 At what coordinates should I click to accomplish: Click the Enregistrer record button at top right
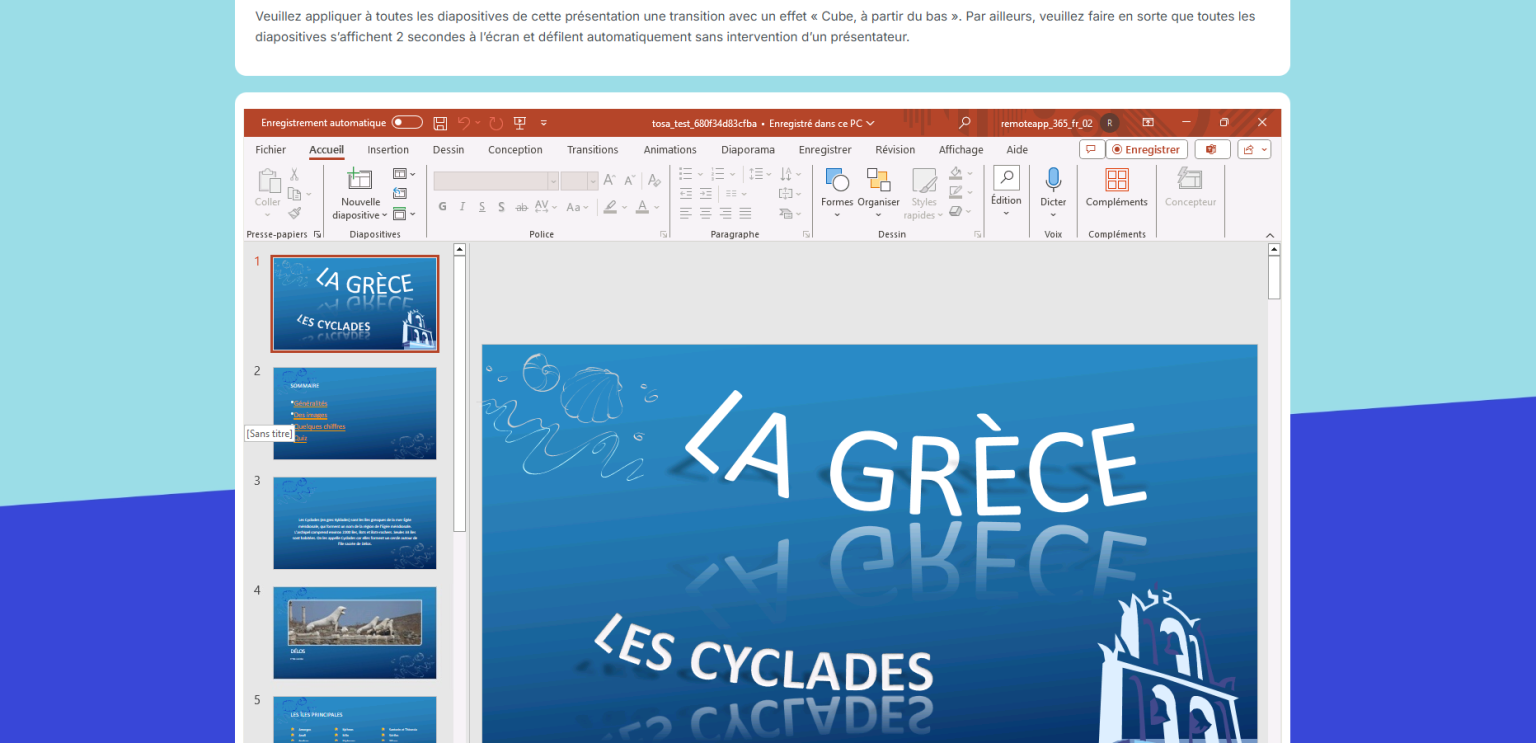coord(1146,149)
